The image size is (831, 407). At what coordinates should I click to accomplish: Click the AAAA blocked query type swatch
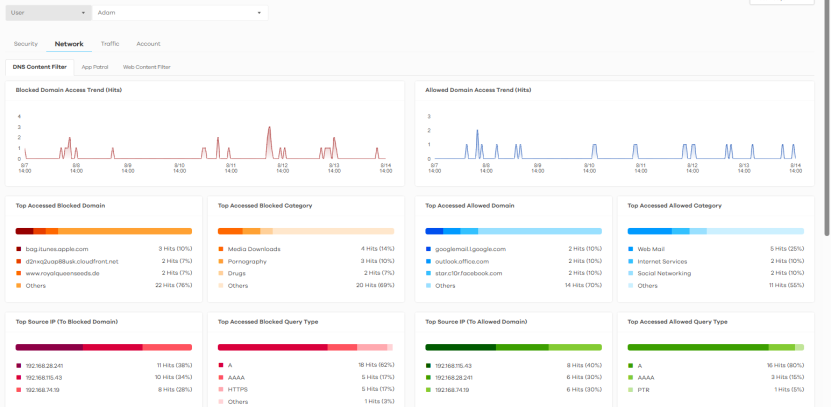220,378
